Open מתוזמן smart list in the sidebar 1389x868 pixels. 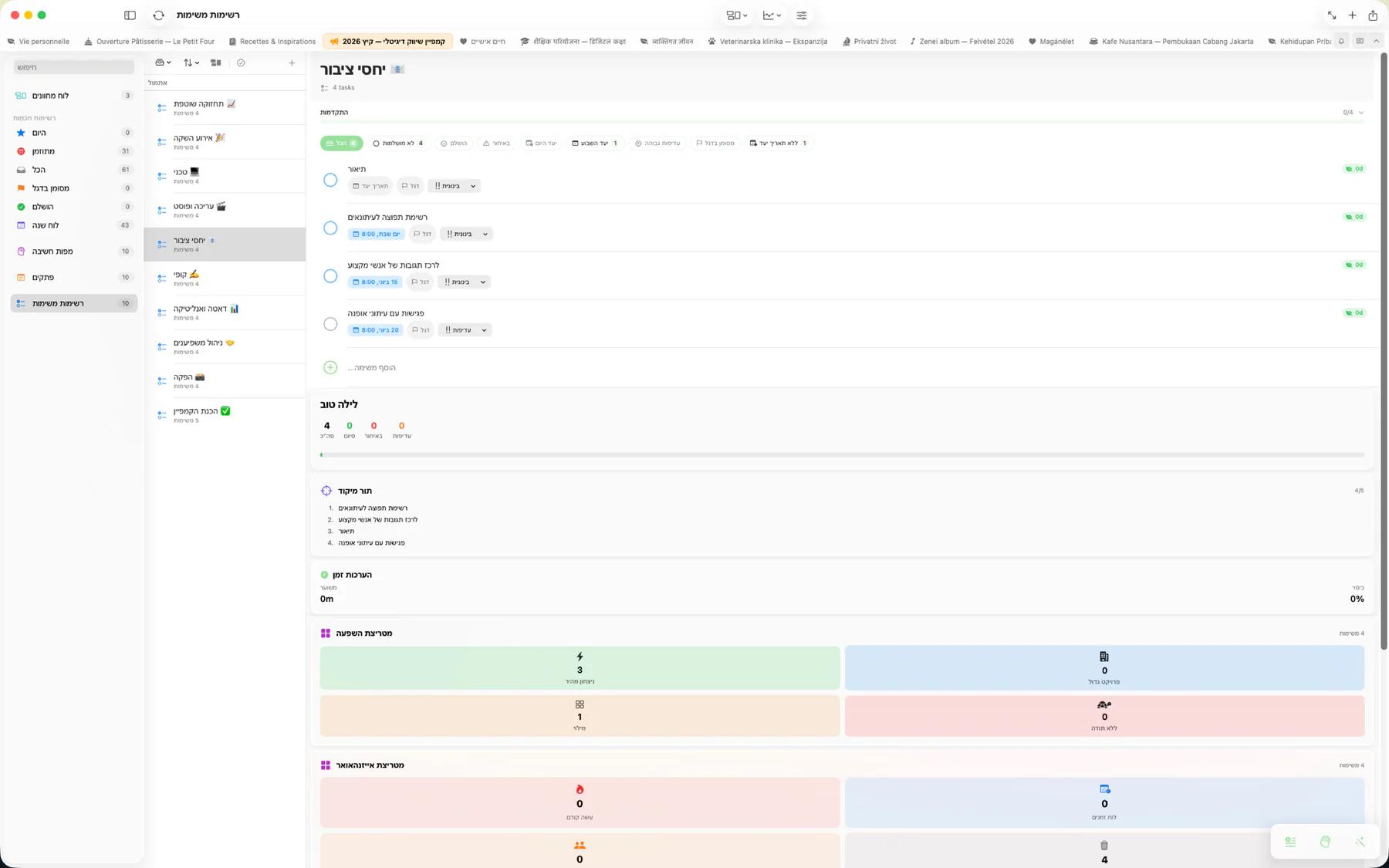point(74,151)
